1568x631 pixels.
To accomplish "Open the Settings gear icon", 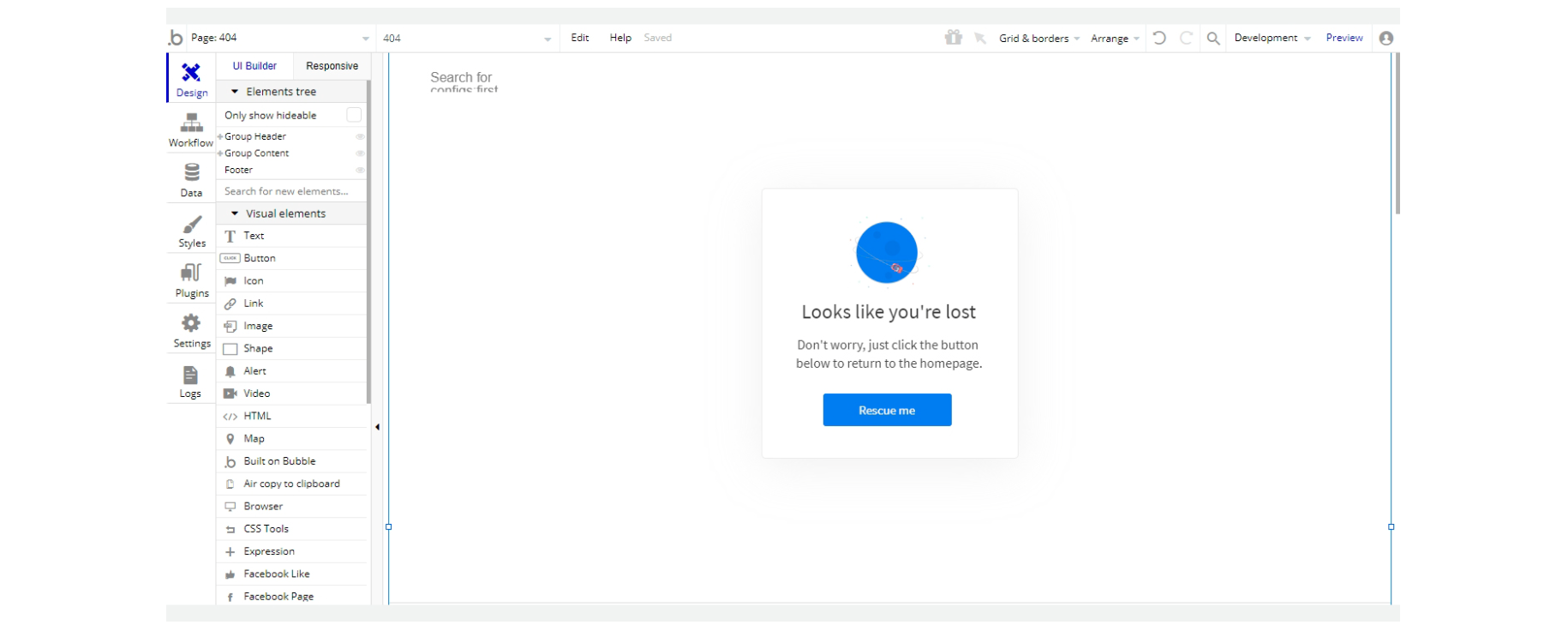I will tap(191, 330).
